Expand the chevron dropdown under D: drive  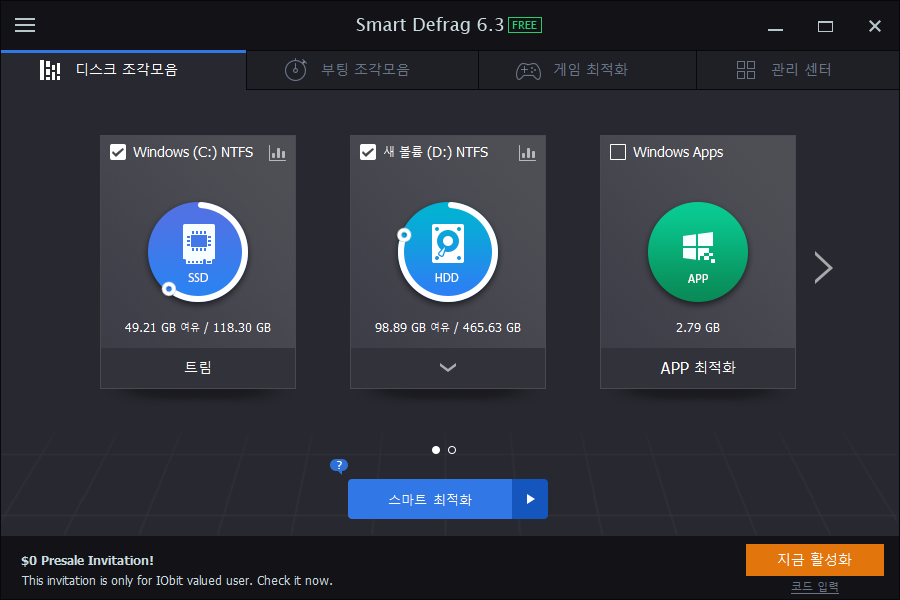[448, 367]
